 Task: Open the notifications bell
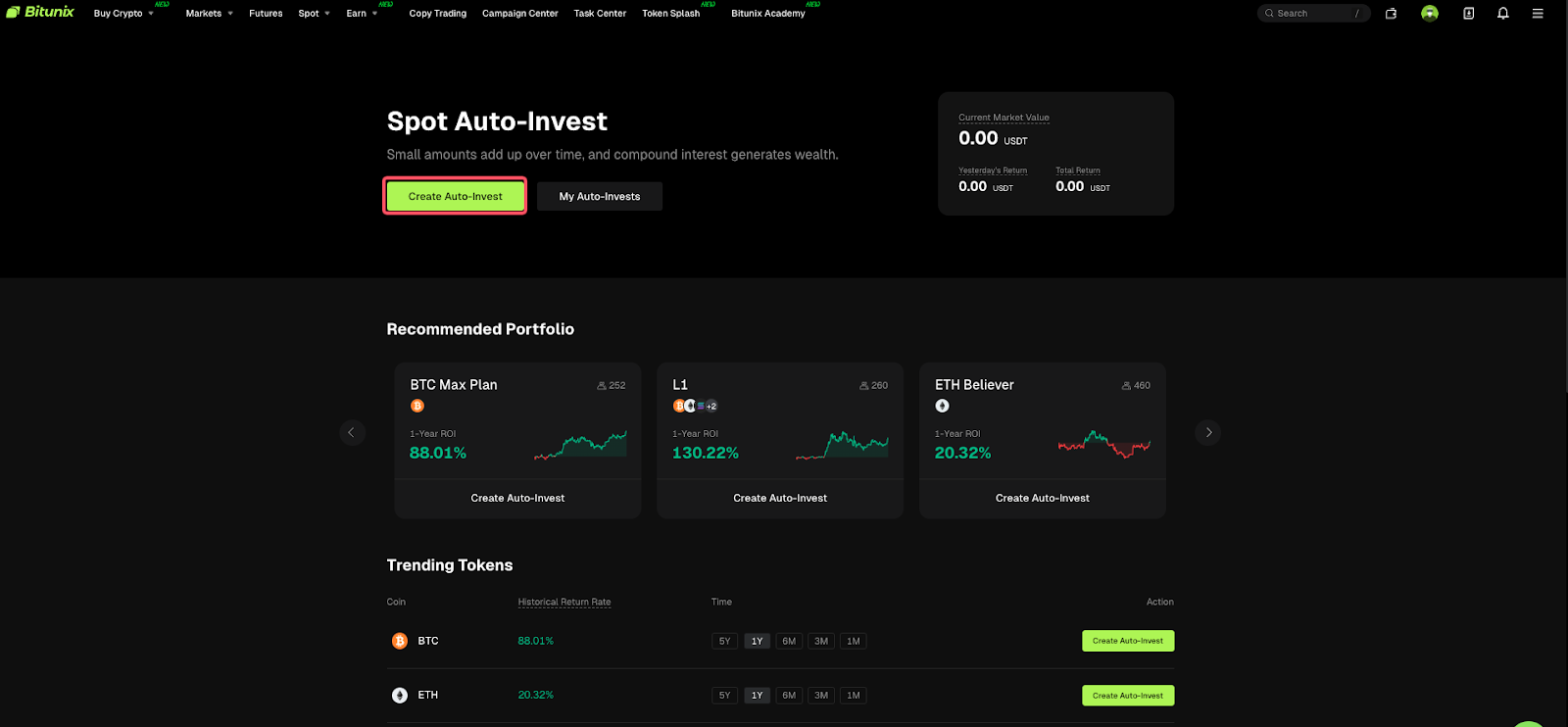(1502, 14)
